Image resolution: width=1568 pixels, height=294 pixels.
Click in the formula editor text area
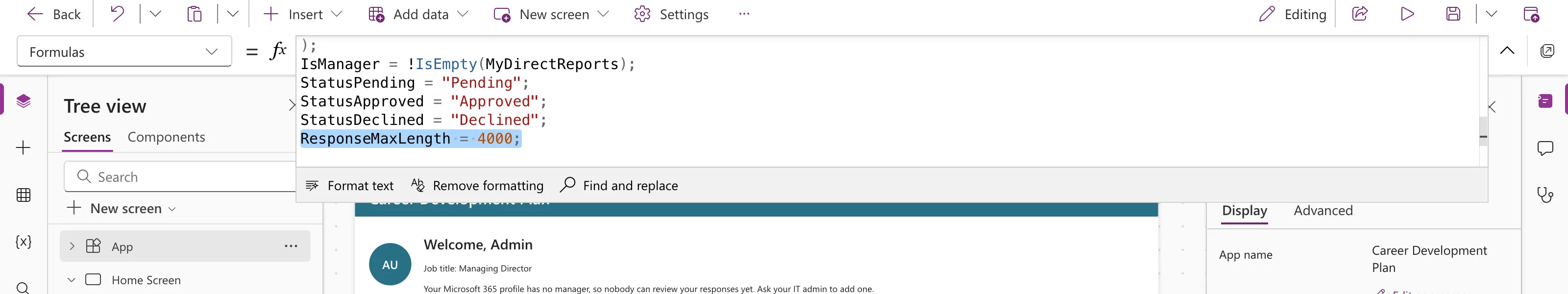(x=887, y=100)
